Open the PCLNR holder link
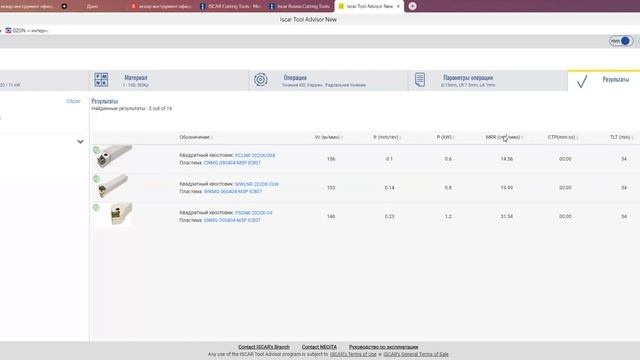 255,156
